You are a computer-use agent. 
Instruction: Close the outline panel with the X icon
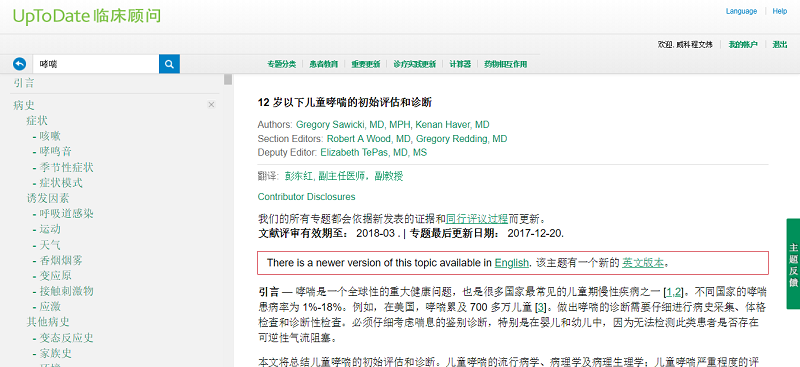[211, 105]
